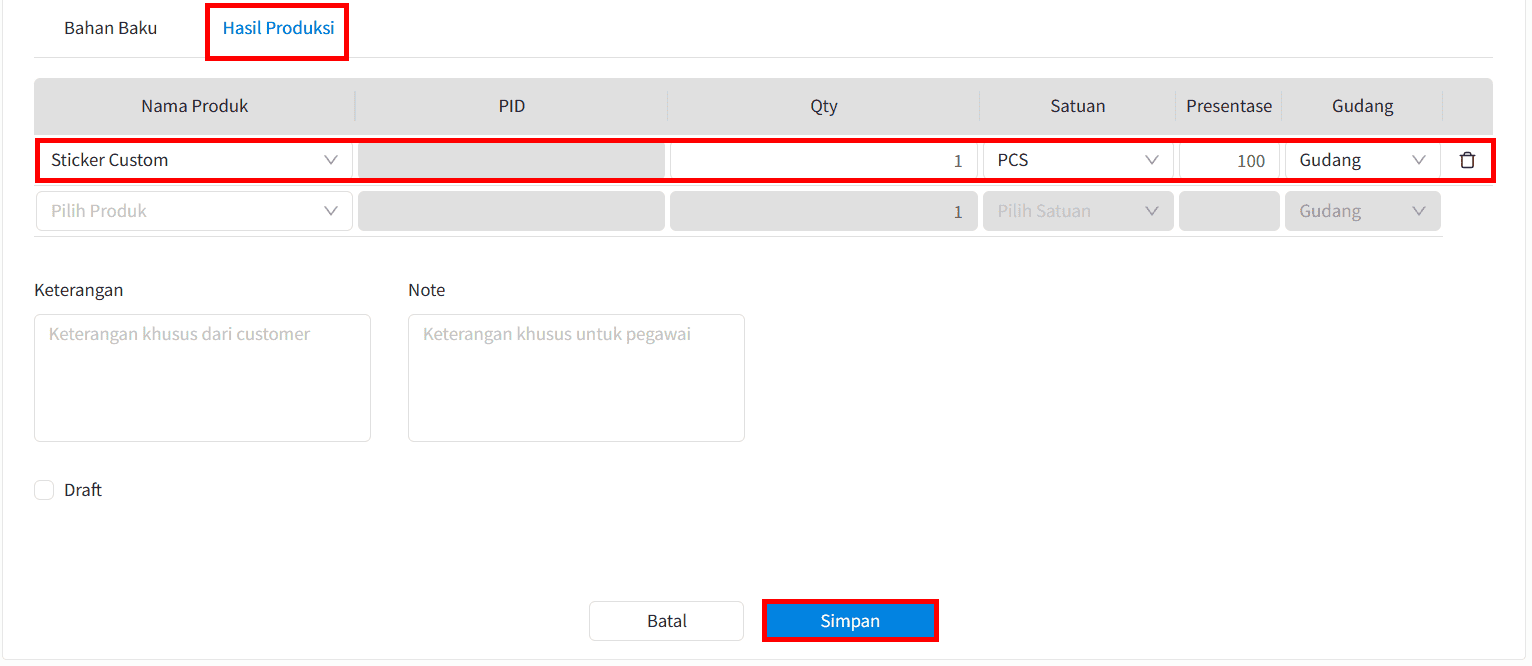Open the Gudang dropdown in second row
Screen dimensions: 1532x666
[1361, 211]
